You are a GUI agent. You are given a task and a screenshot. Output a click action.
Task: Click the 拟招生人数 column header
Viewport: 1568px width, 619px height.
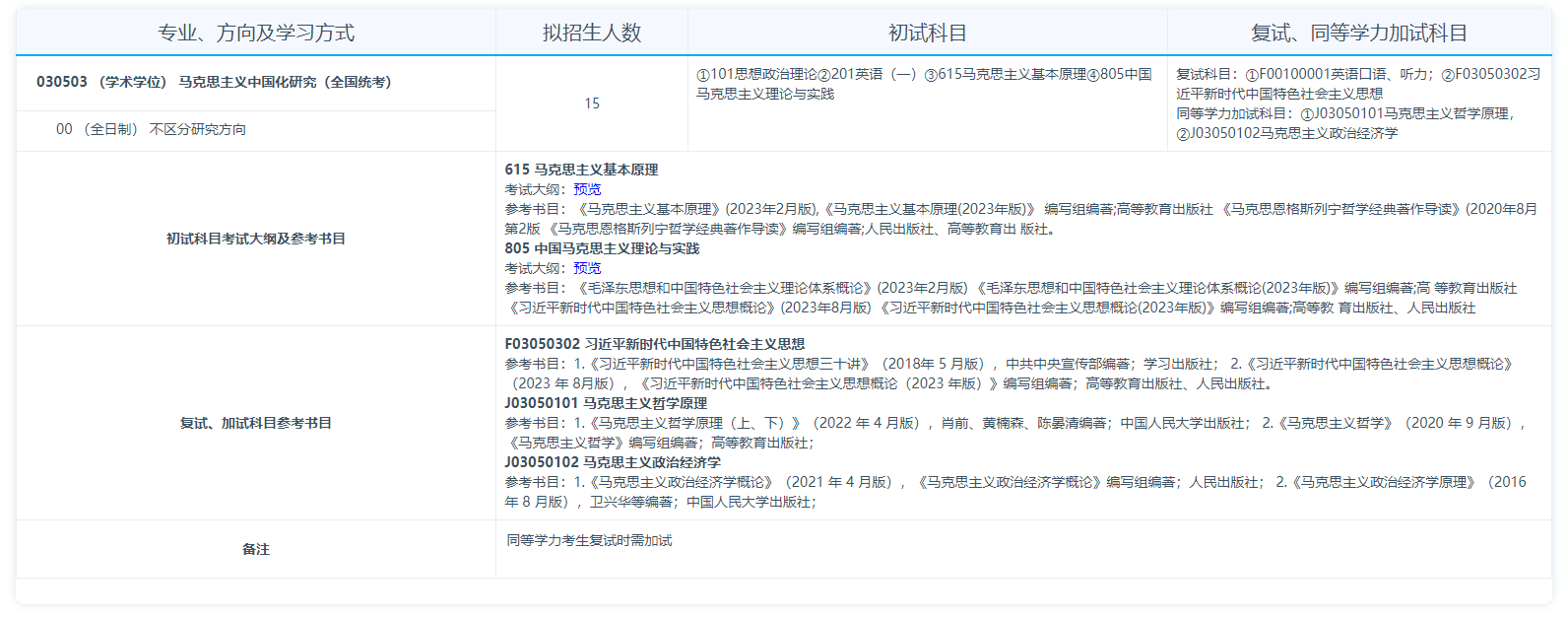[x=592, y=33]
